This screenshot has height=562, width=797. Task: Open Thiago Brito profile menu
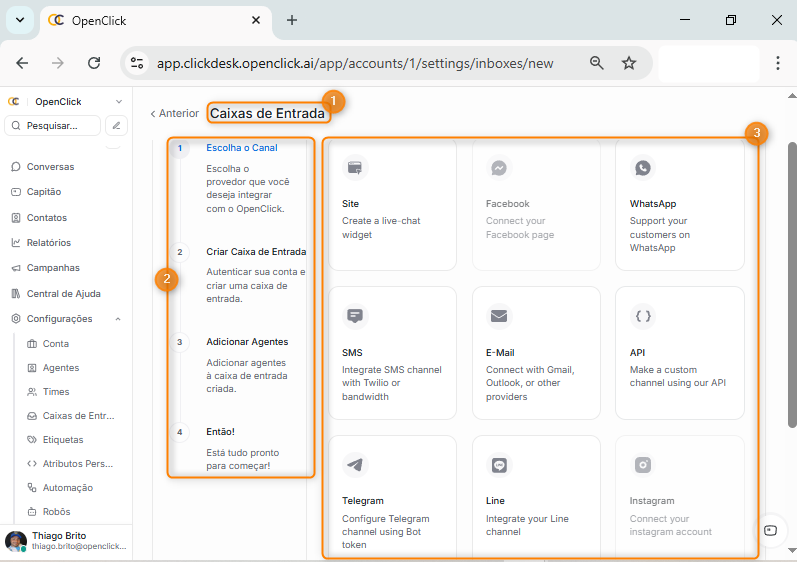[65, 541]
